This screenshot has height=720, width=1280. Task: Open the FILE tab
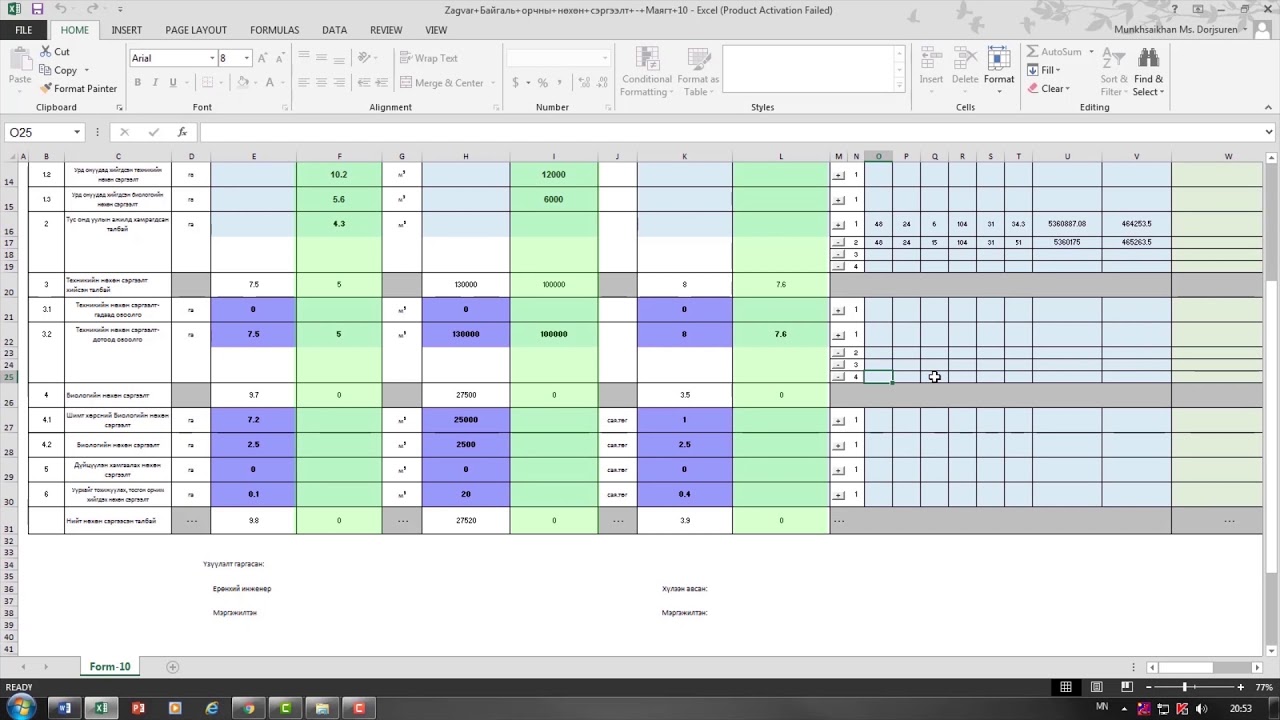[x=23, y=30]
